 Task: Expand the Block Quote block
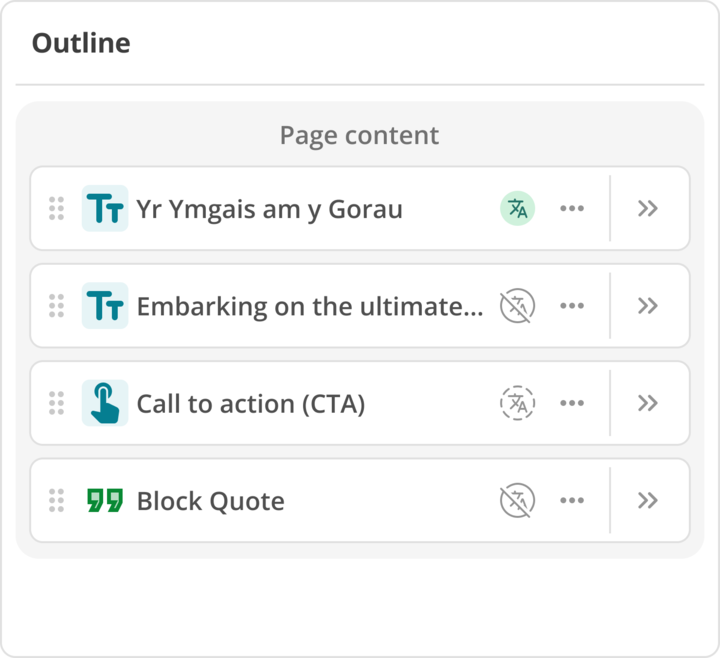coord(648,500)
